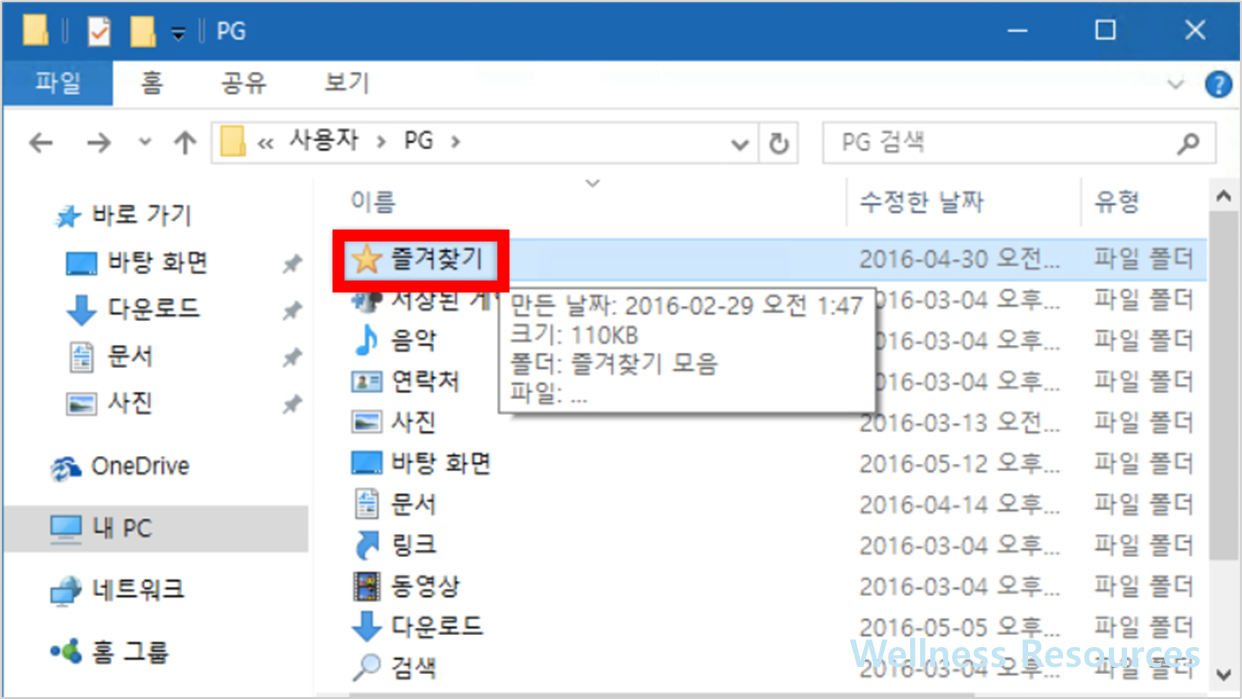Expand the address bar history dropdown
This screenshot has height=699, width=1242.
tap(740, 143)
